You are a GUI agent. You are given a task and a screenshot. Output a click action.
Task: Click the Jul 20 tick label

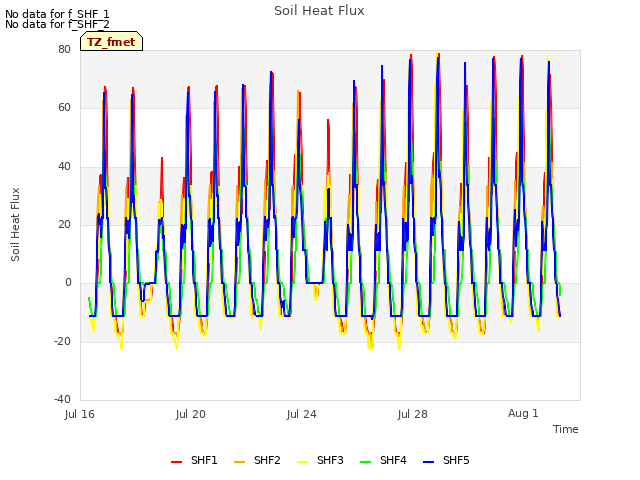tap(191, 414)
